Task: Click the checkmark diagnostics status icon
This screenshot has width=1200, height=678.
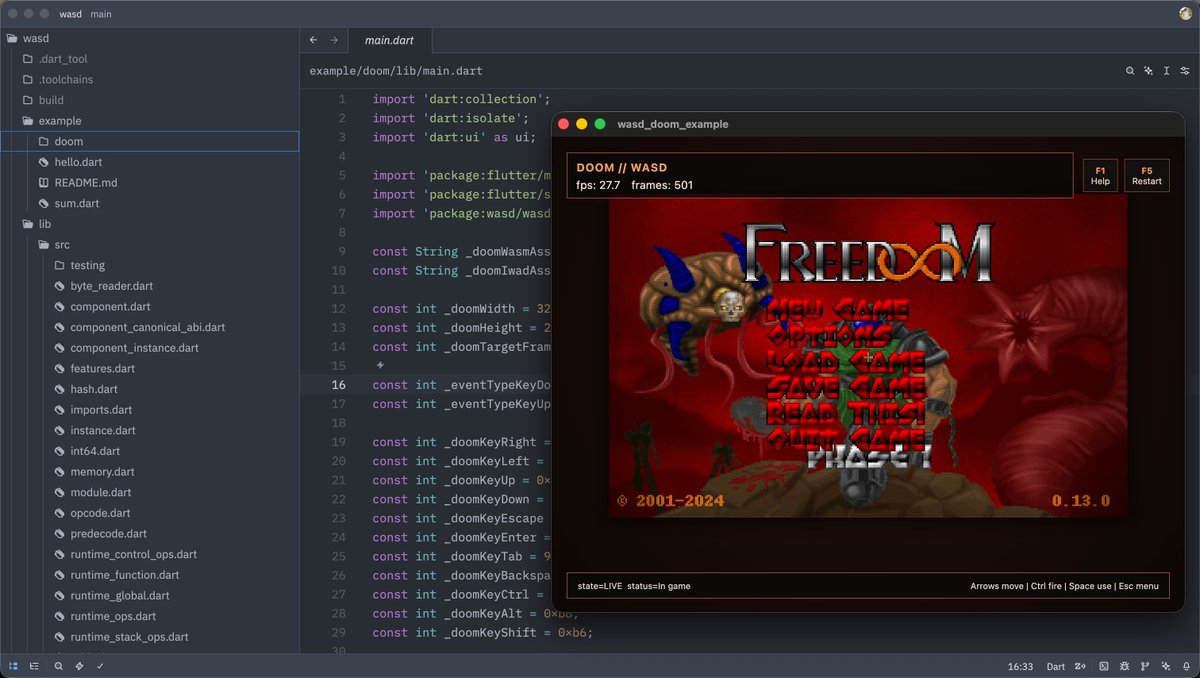Action: [x=100, y=666]
